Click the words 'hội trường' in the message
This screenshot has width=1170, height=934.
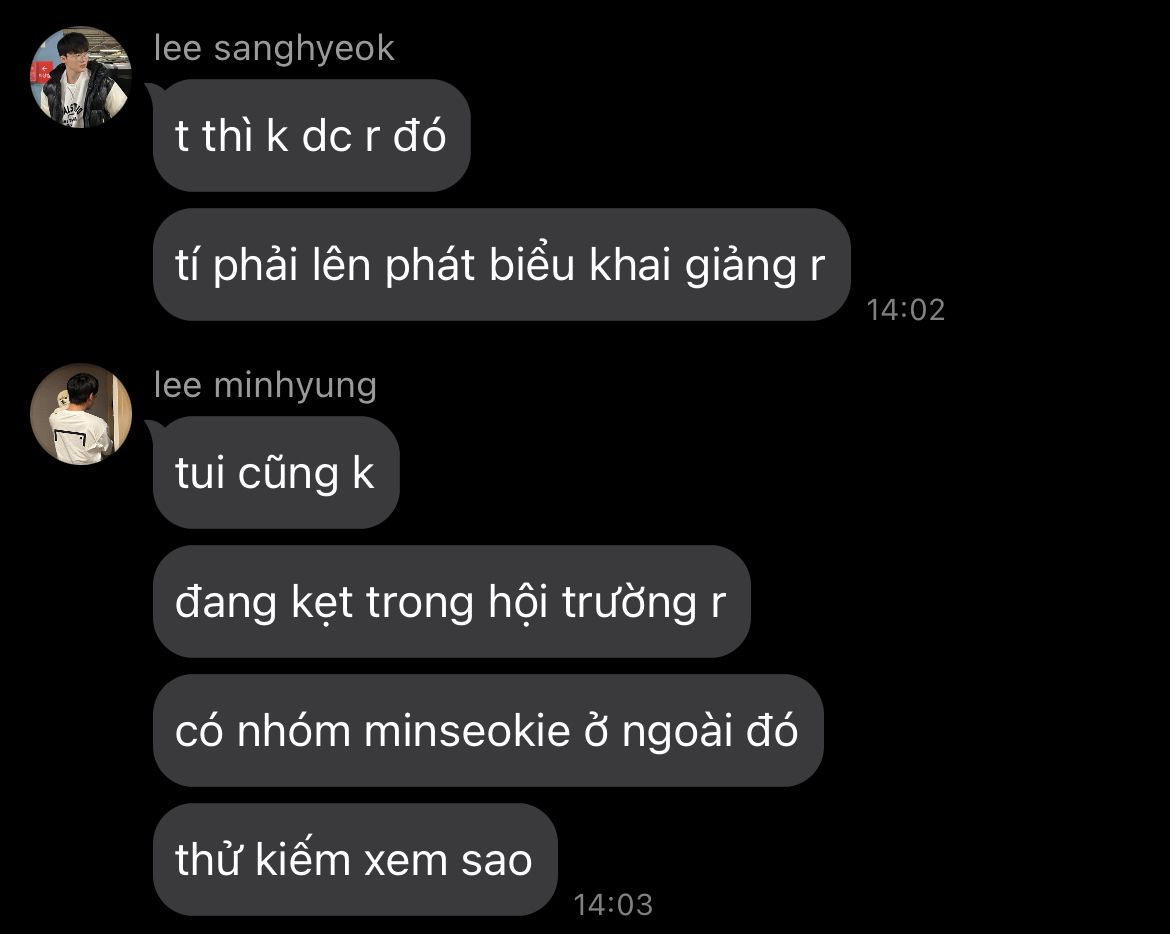click(592, 603)
